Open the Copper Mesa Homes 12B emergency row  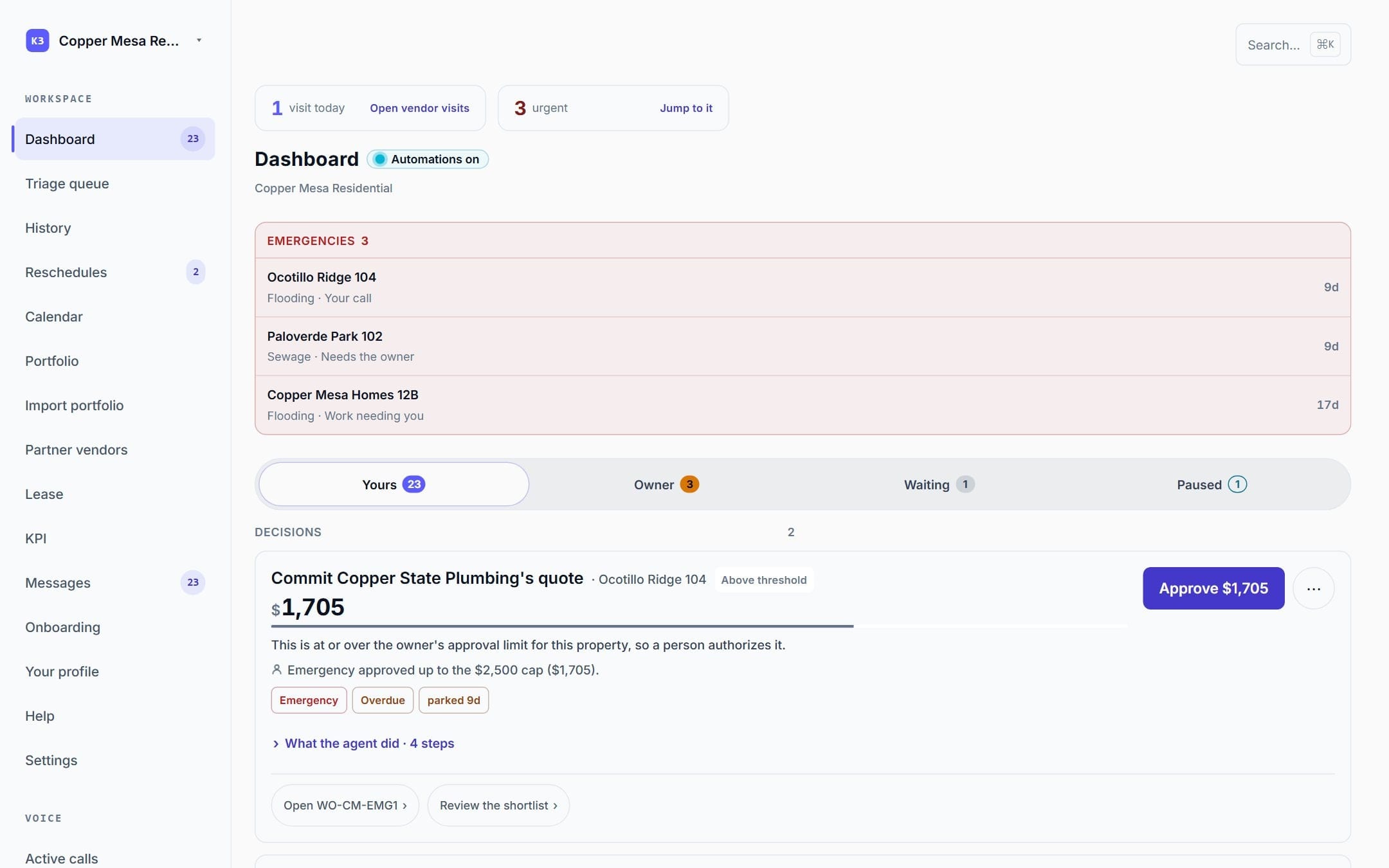(803, 405)
